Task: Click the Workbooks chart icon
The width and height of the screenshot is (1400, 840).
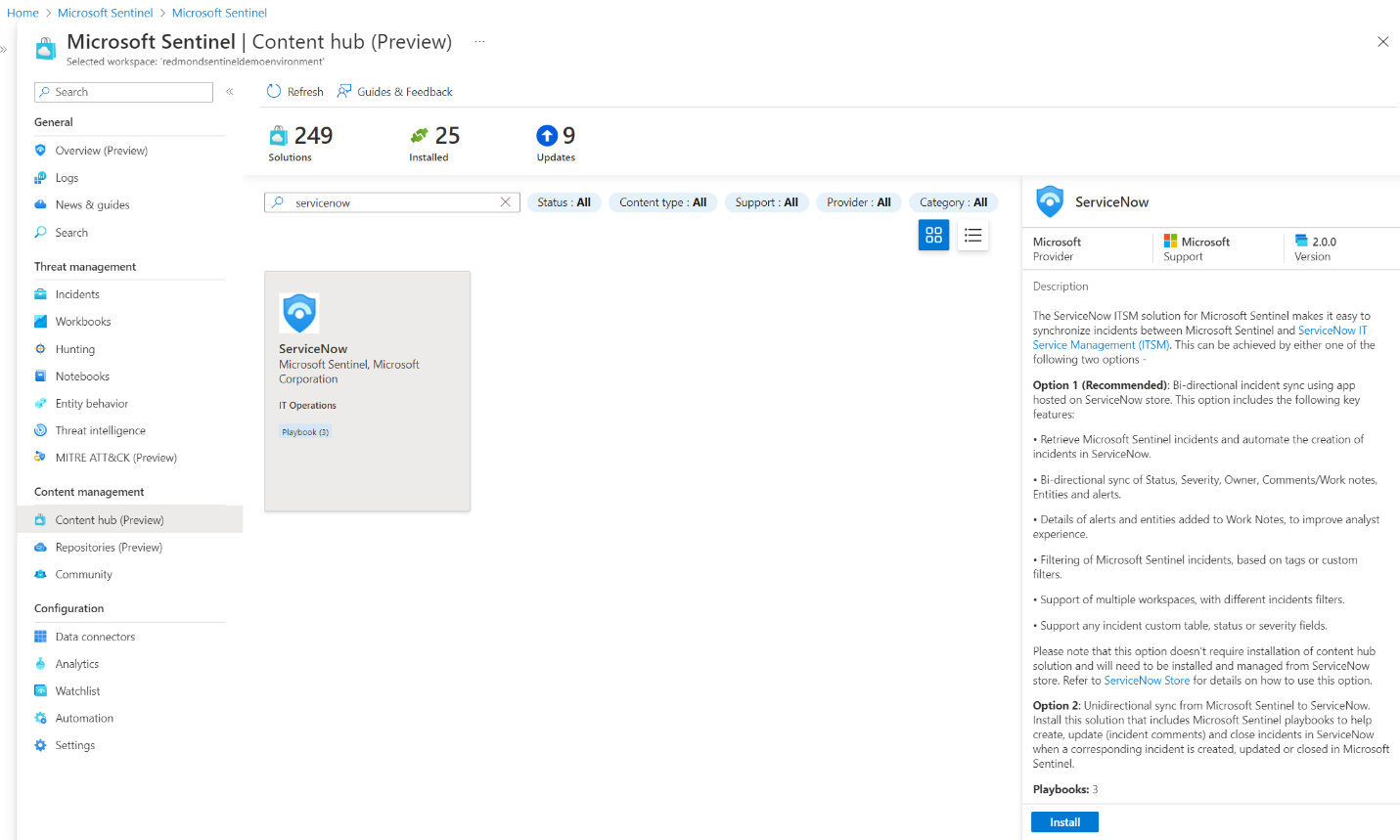Action: (40, 322)
